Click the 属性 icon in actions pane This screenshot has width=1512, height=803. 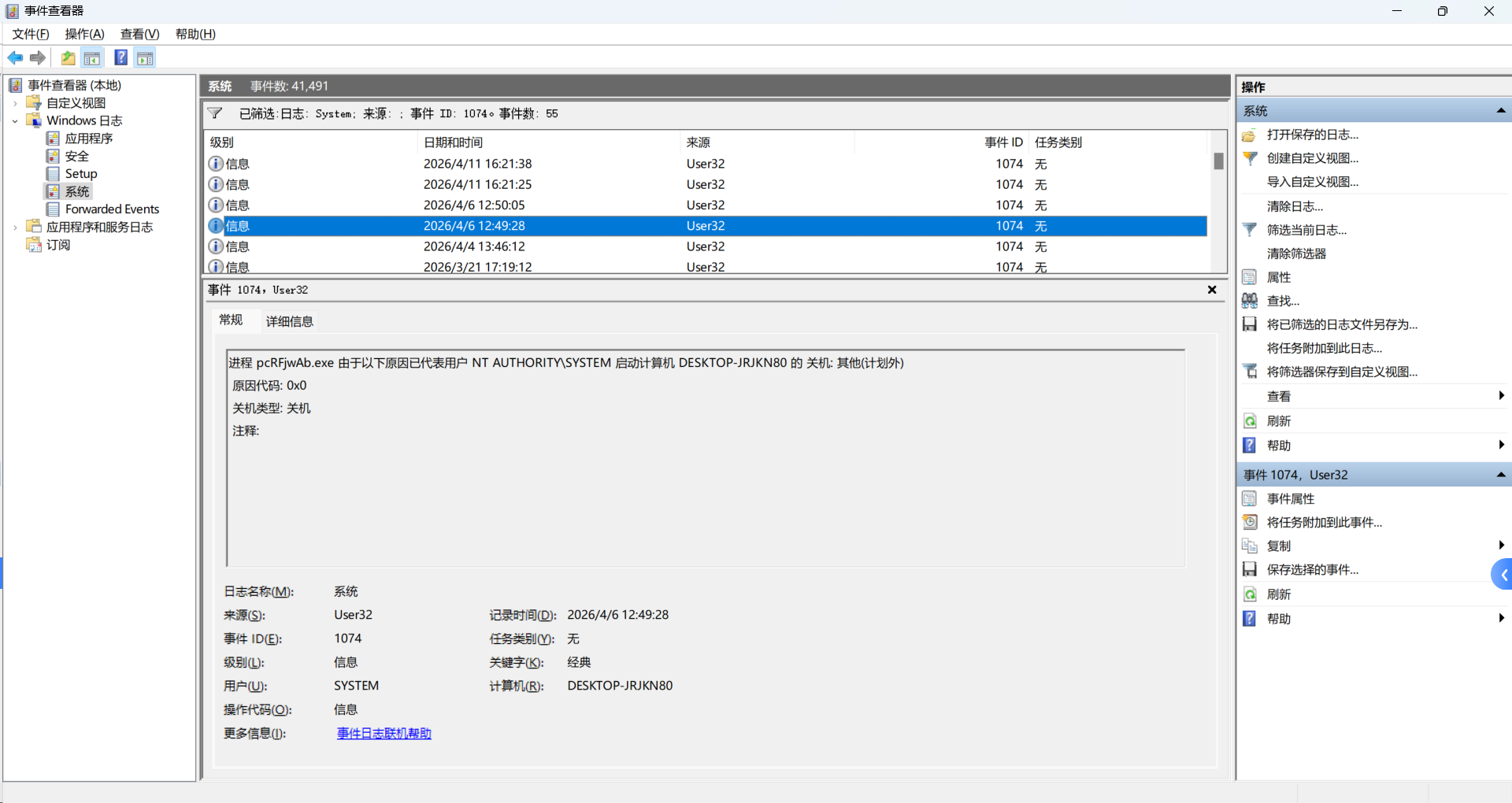click(x=1249, y=277)
